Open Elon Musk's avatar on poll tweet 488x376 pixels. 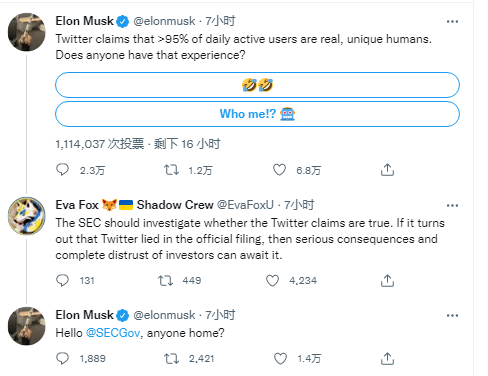(27, 32)
